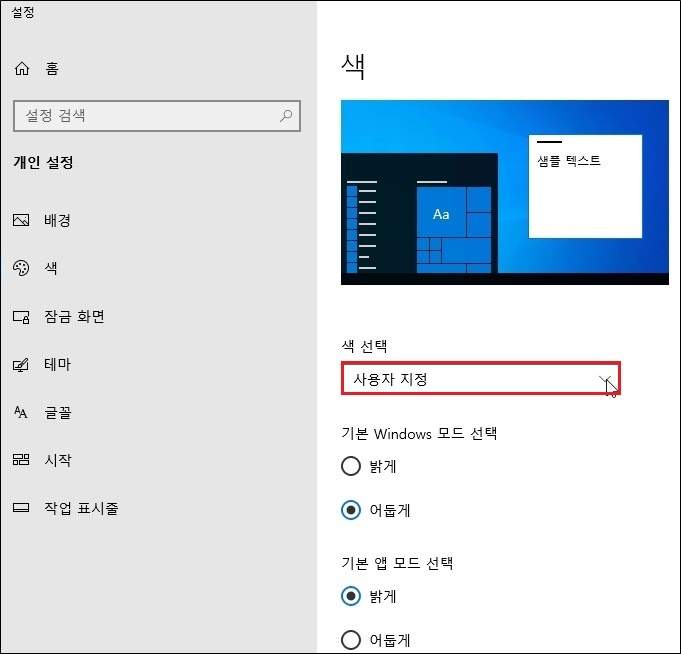681x654 pixels.
Task: Go to 홈 in the sidebar
Action: click(x=52, y=69)
